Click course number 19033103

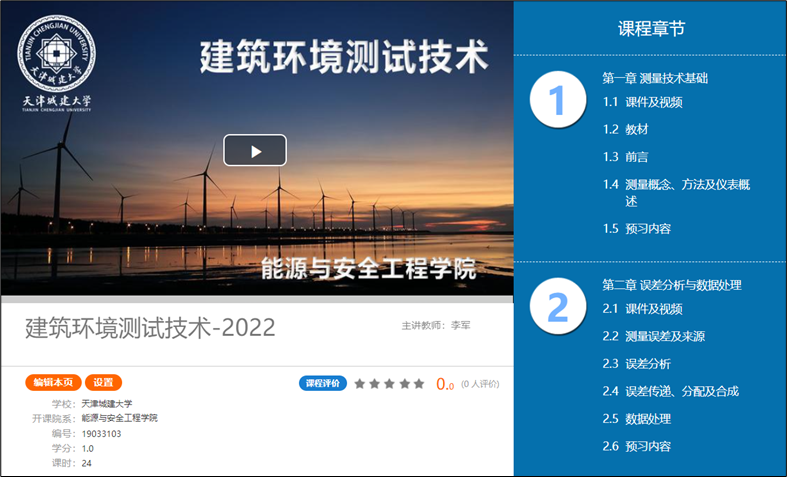pyautogui.click(x=101, y=434)
